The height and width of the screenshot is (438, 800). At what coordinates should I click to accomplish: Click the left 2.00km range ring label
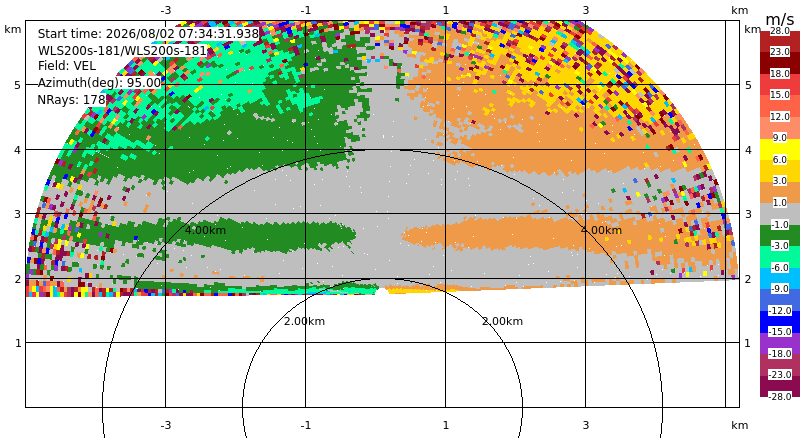pos(304,321)
